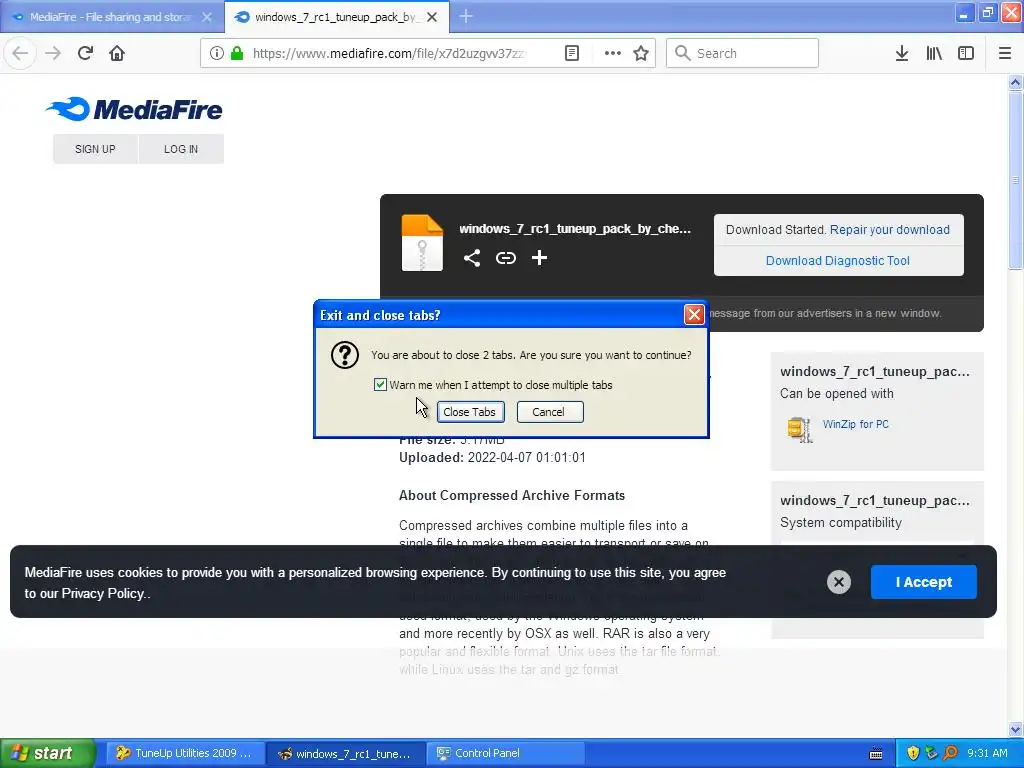The width and height of the screenshot is (1024, 768).
Task: Click the orange zip file icon
Action: [422, 242]
